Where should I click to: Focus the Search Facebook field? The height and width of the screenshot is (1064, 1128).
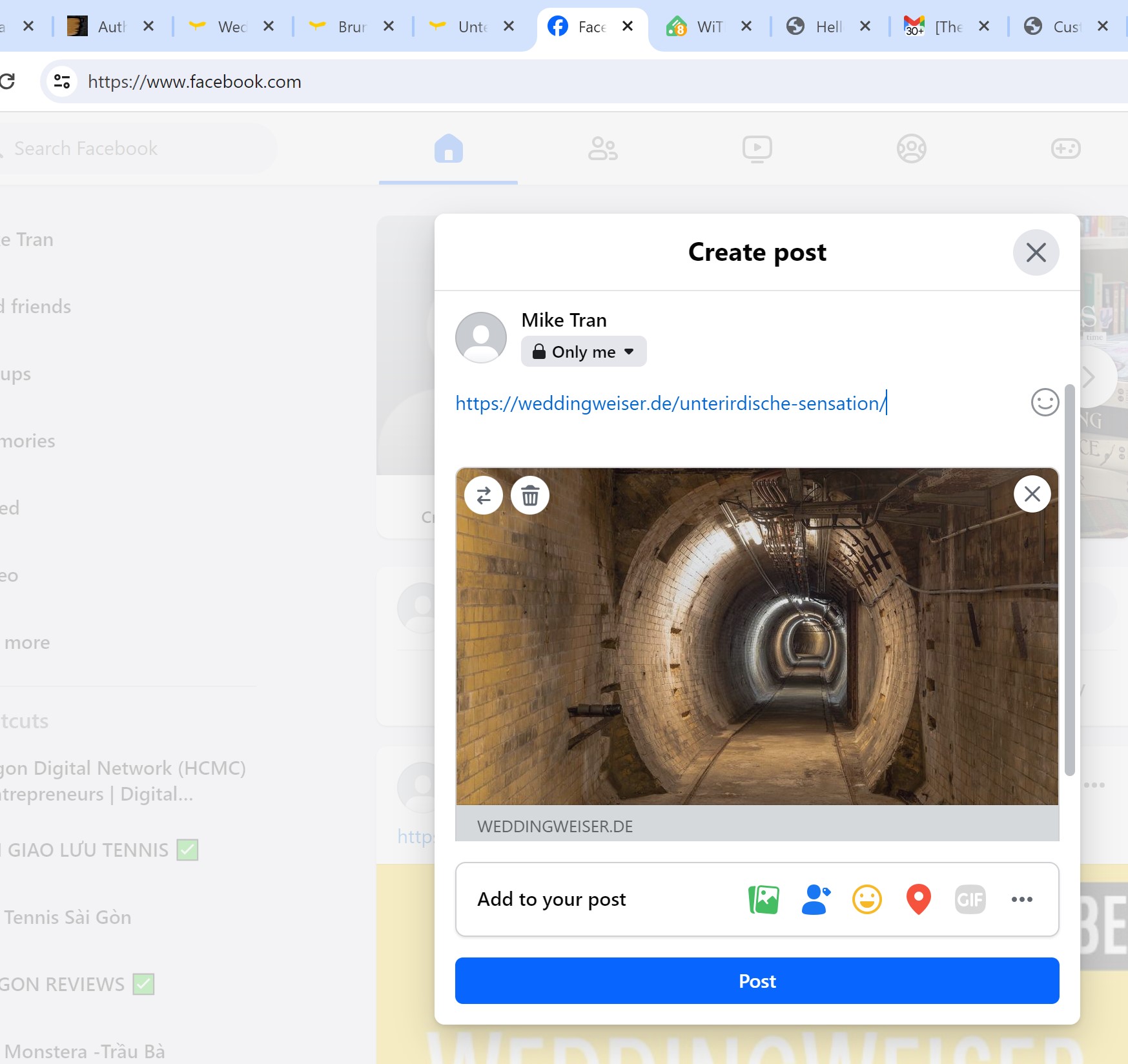click(139, 148)
